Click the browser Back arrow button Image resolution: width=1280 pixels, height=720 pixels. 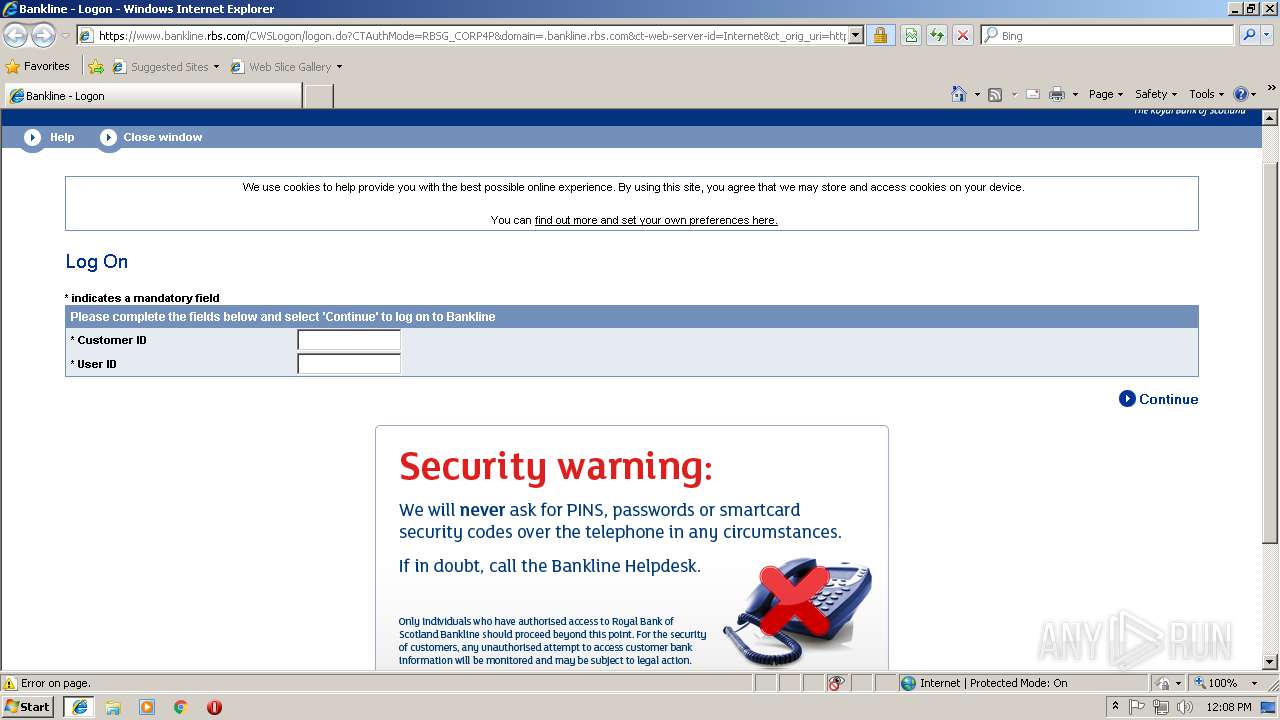coord(15,35)
